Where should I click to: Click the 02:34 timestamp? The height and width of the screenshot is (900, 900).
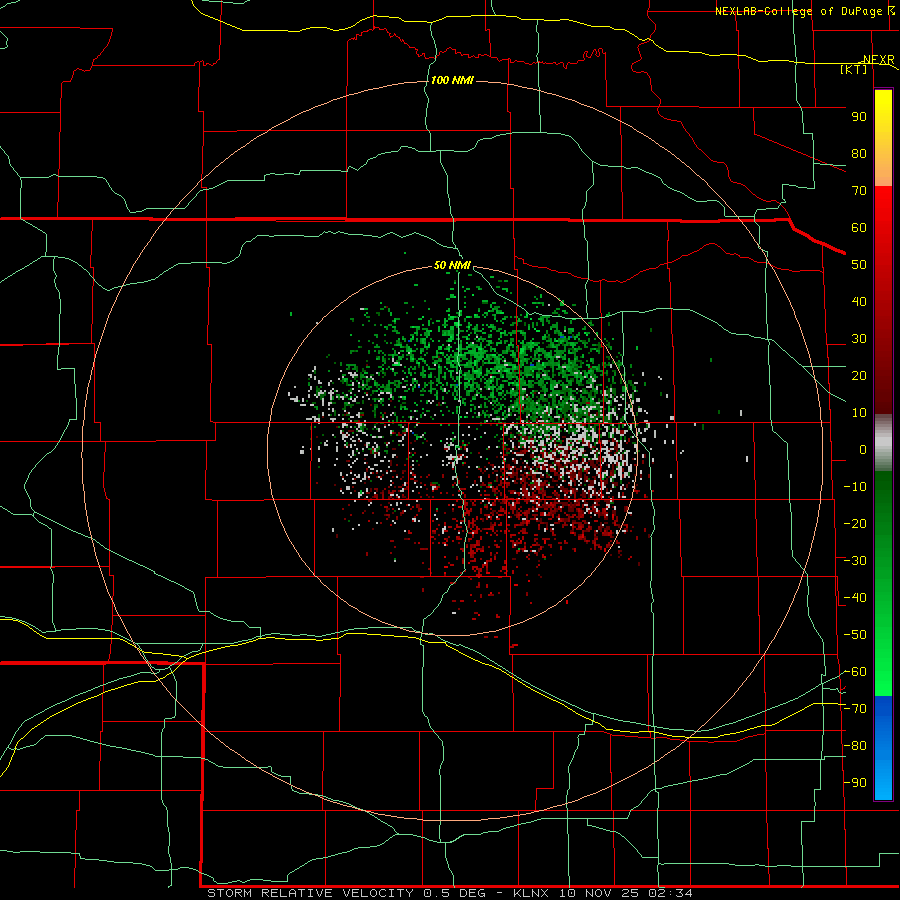pyautogui.click(x=670, y=893)
